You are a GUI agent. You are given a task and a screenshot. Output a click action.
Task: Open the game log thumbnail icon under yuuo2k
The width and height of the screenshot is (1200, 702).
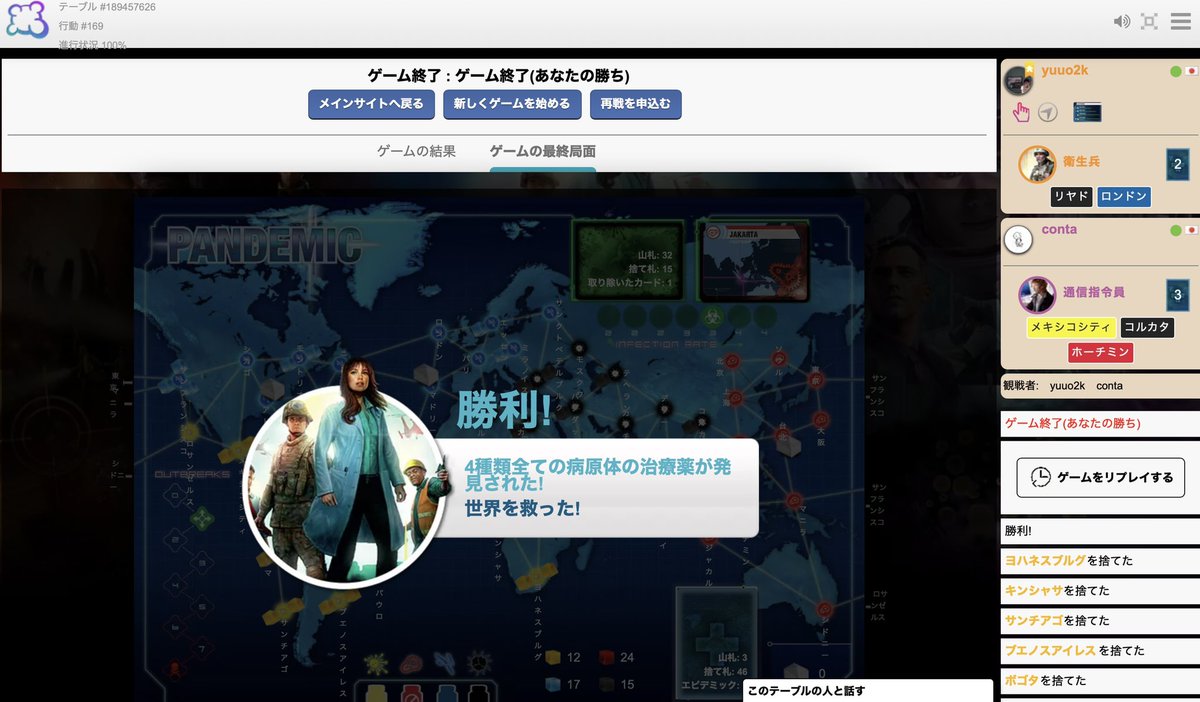click(x=1087, y=112)
